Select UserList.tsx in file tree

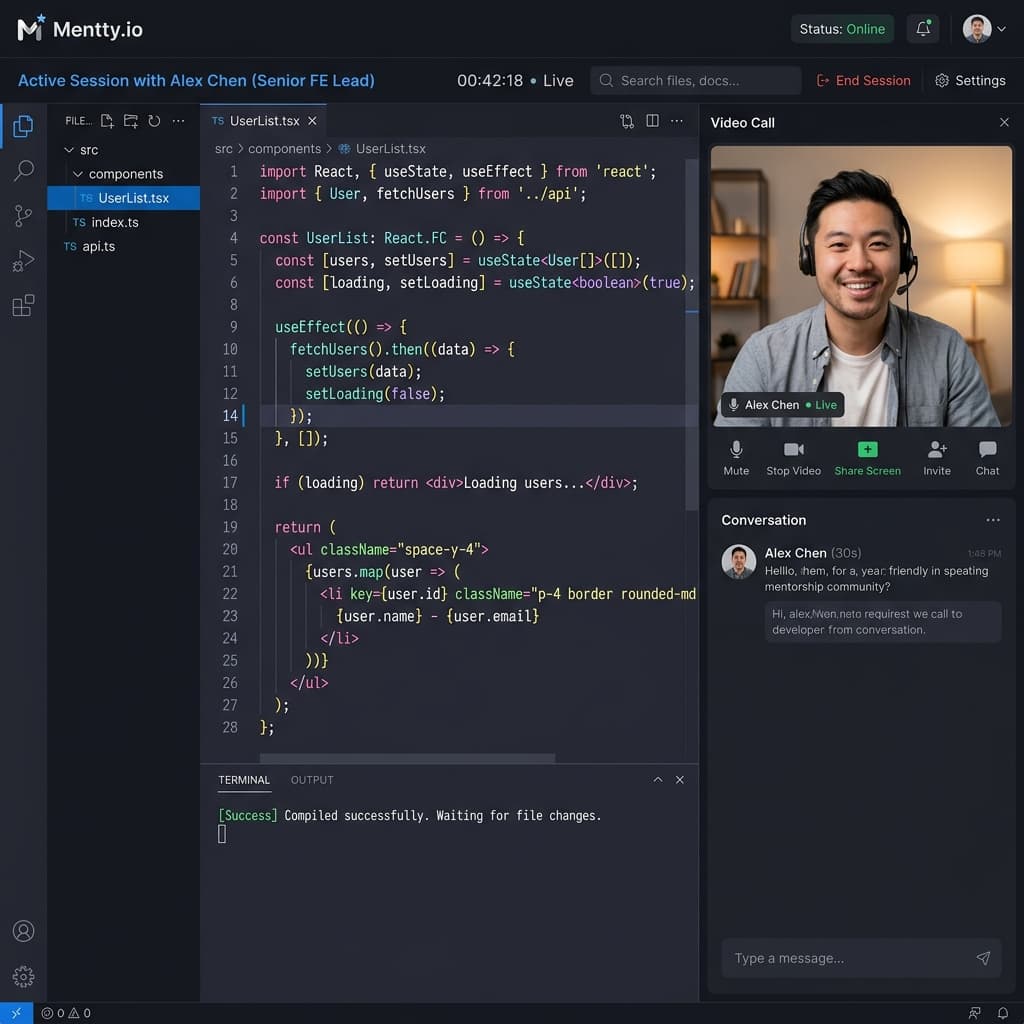pyautogui.click(x=123, y=198)
